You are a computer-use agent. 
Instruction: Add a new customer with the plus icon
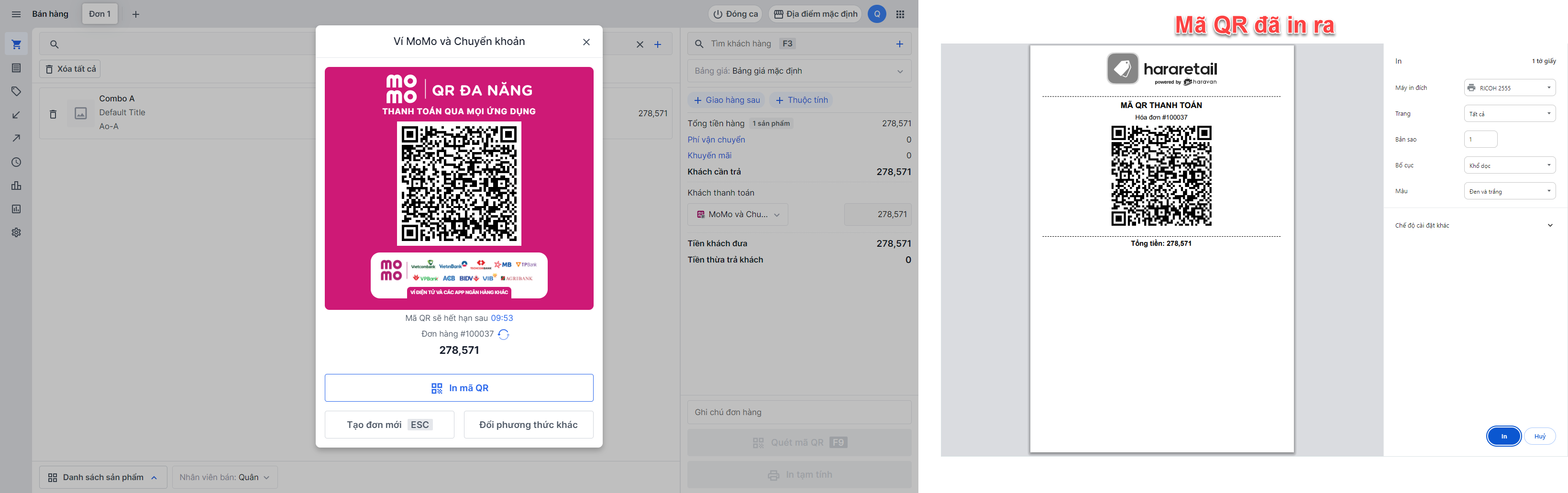pyautogui.click(x=900, y=44)
